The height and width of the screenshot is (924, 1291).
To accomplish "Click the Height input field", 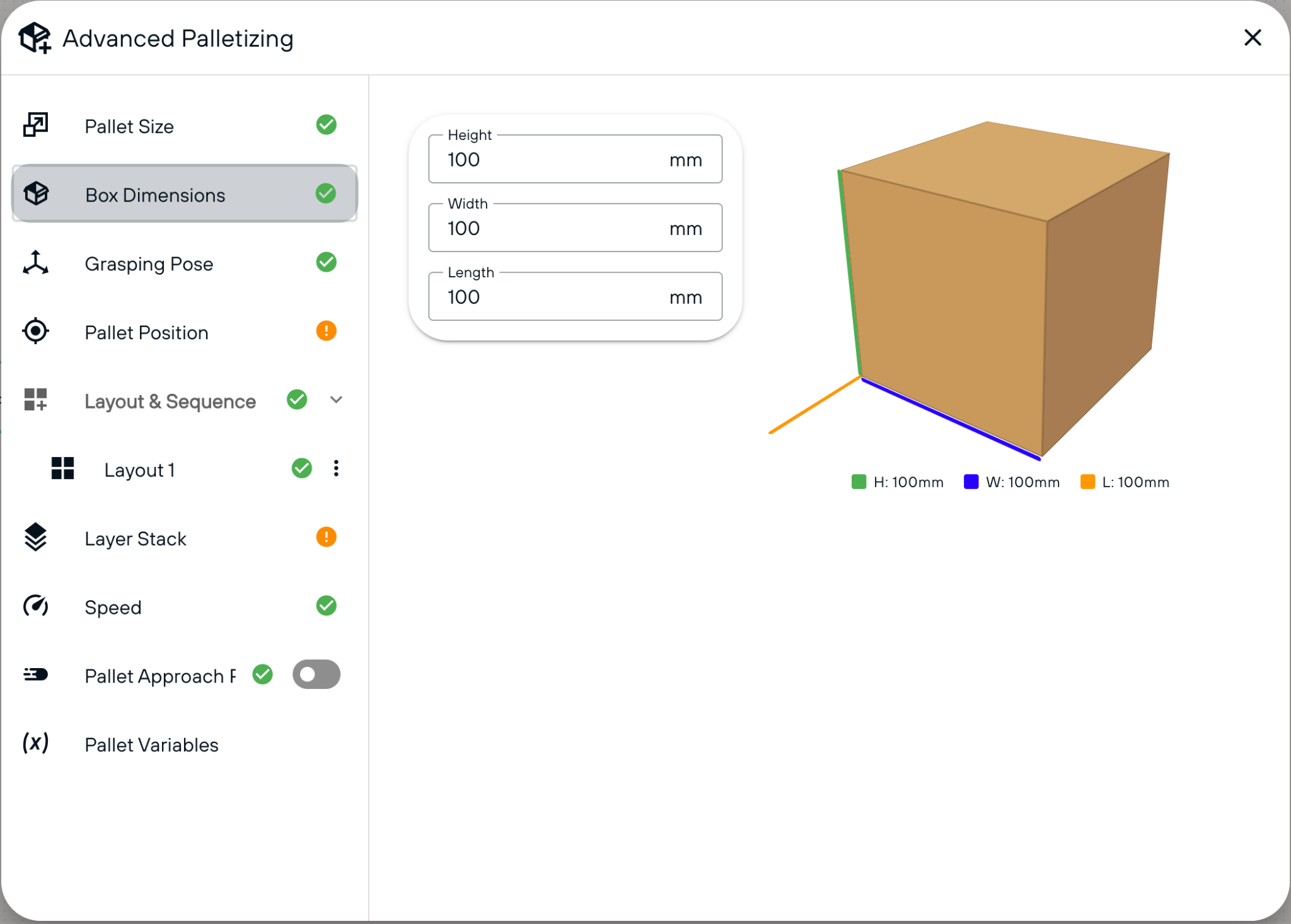I will pos(575,159).
